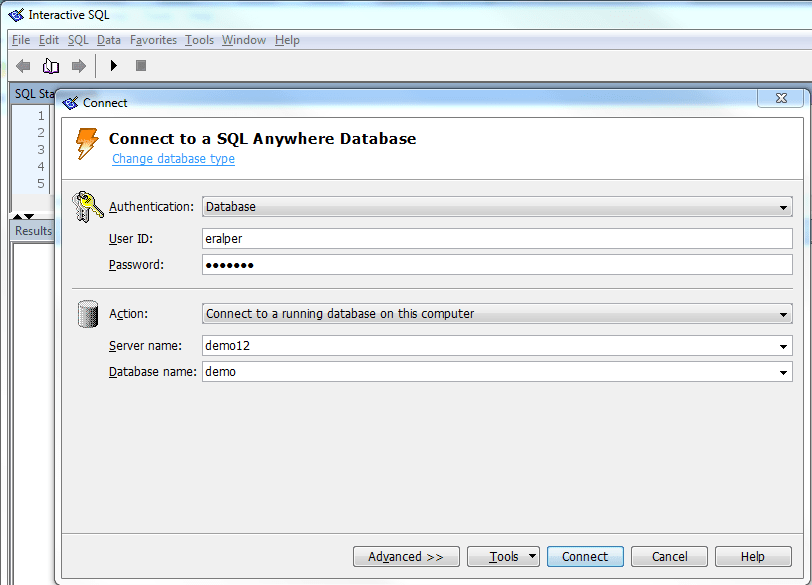Click line number 1 in SQL editor
The height and width of the screenshot is (585, 812).
click(41, 115)
